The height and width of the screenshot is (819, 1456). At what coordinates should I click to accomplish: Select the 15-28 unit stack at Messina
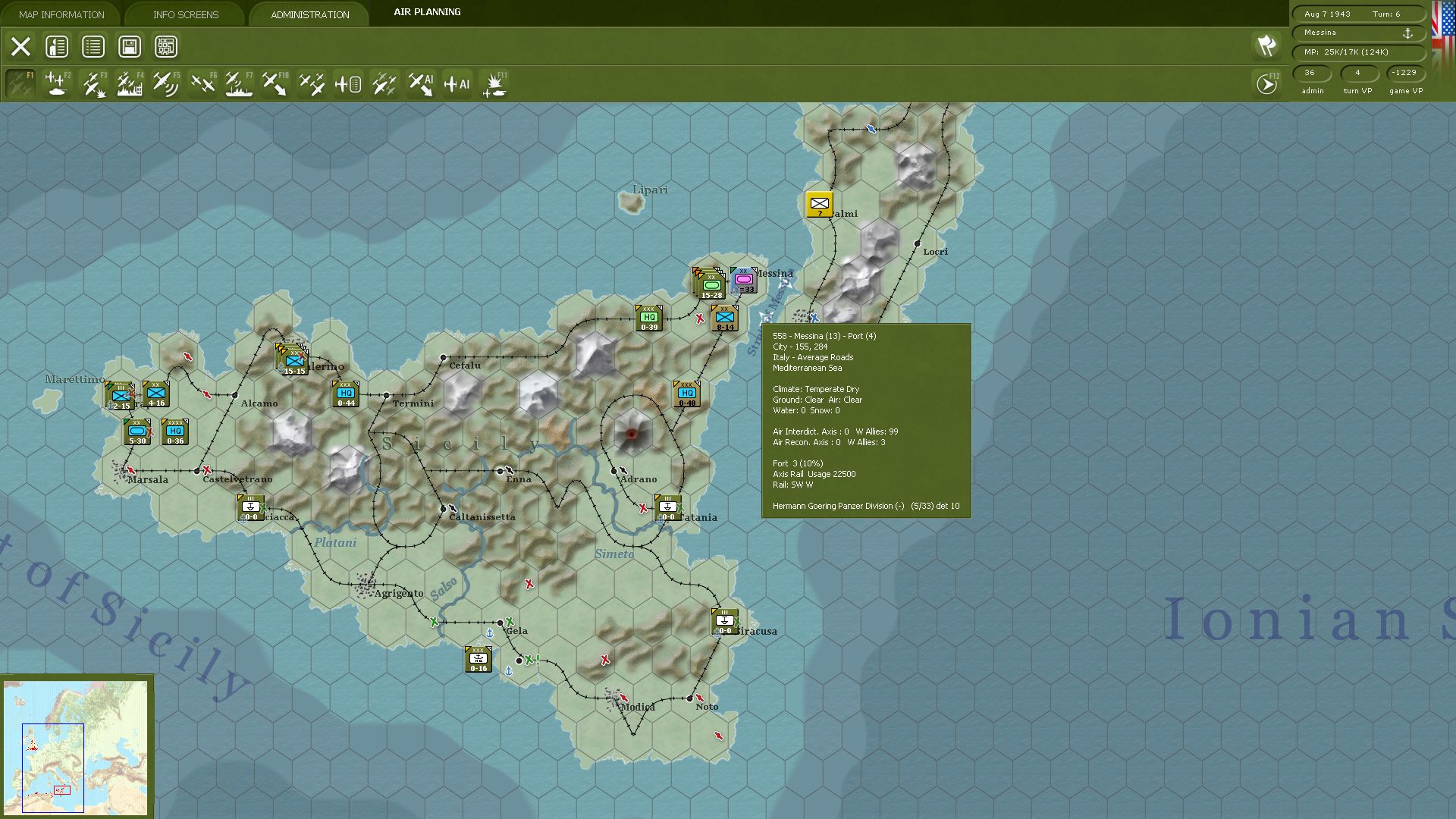(710, 284)
